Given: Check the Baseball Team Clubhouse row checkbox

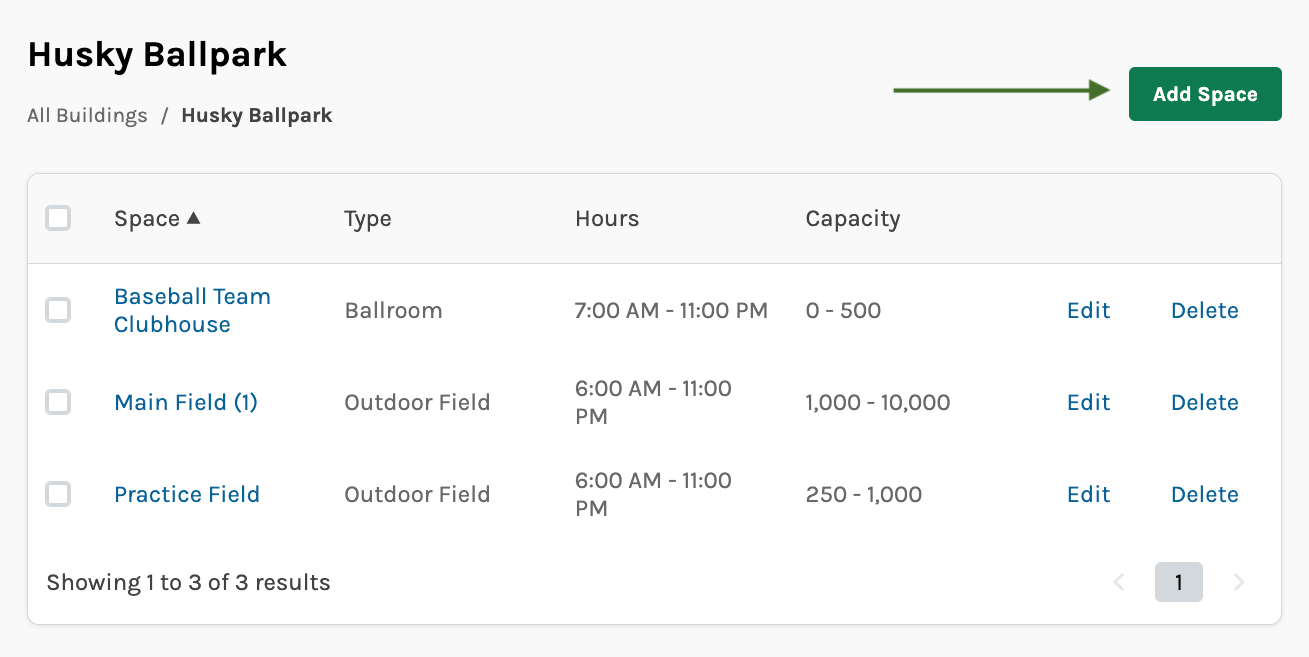Looking at the screenshot, I should click(58, 310).
